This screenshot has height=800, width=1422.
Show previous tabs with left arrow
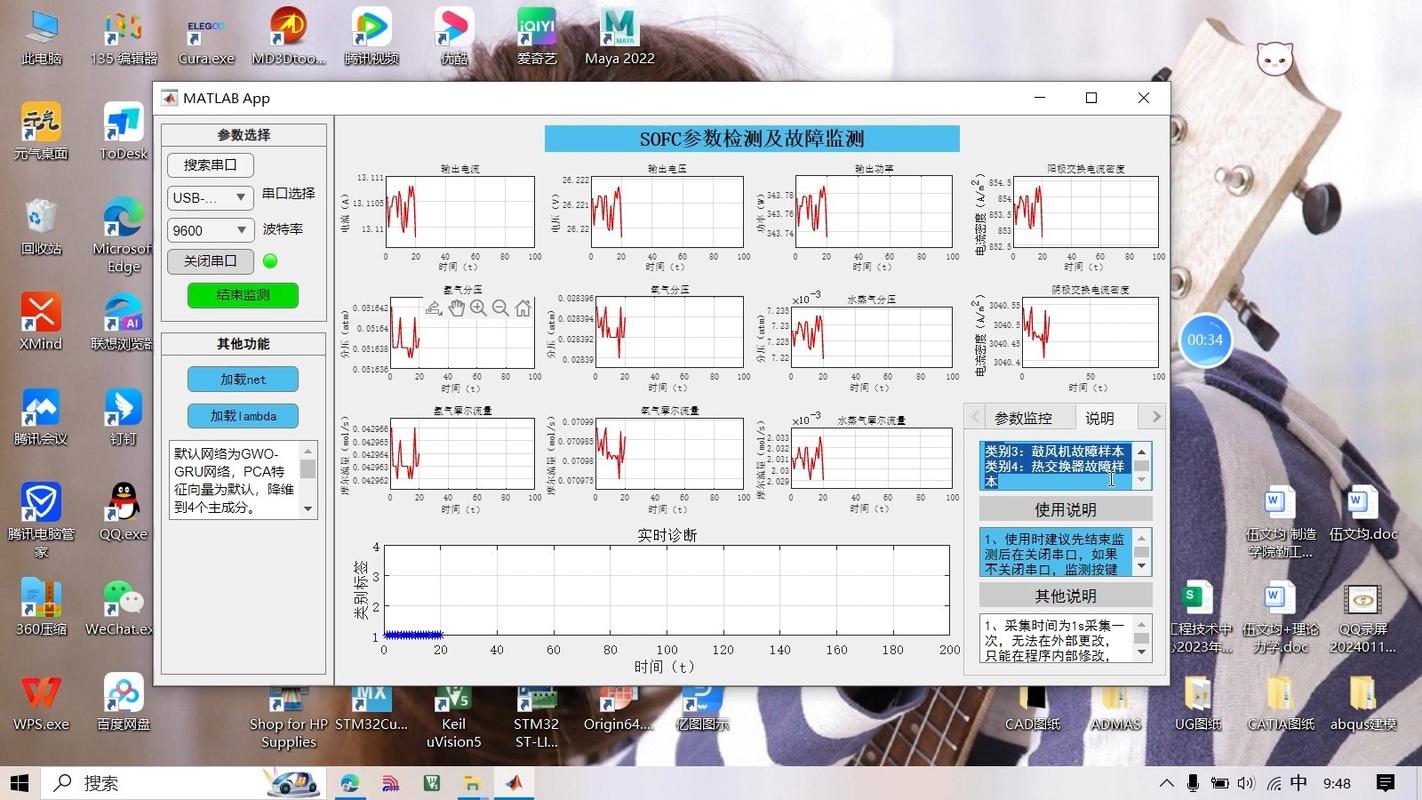pyautogui.click(x=975, y=417)
